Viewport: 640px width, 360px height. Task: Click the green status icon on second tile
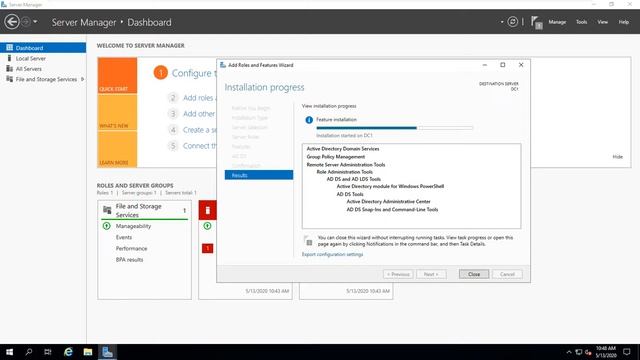tap(207, 226)
